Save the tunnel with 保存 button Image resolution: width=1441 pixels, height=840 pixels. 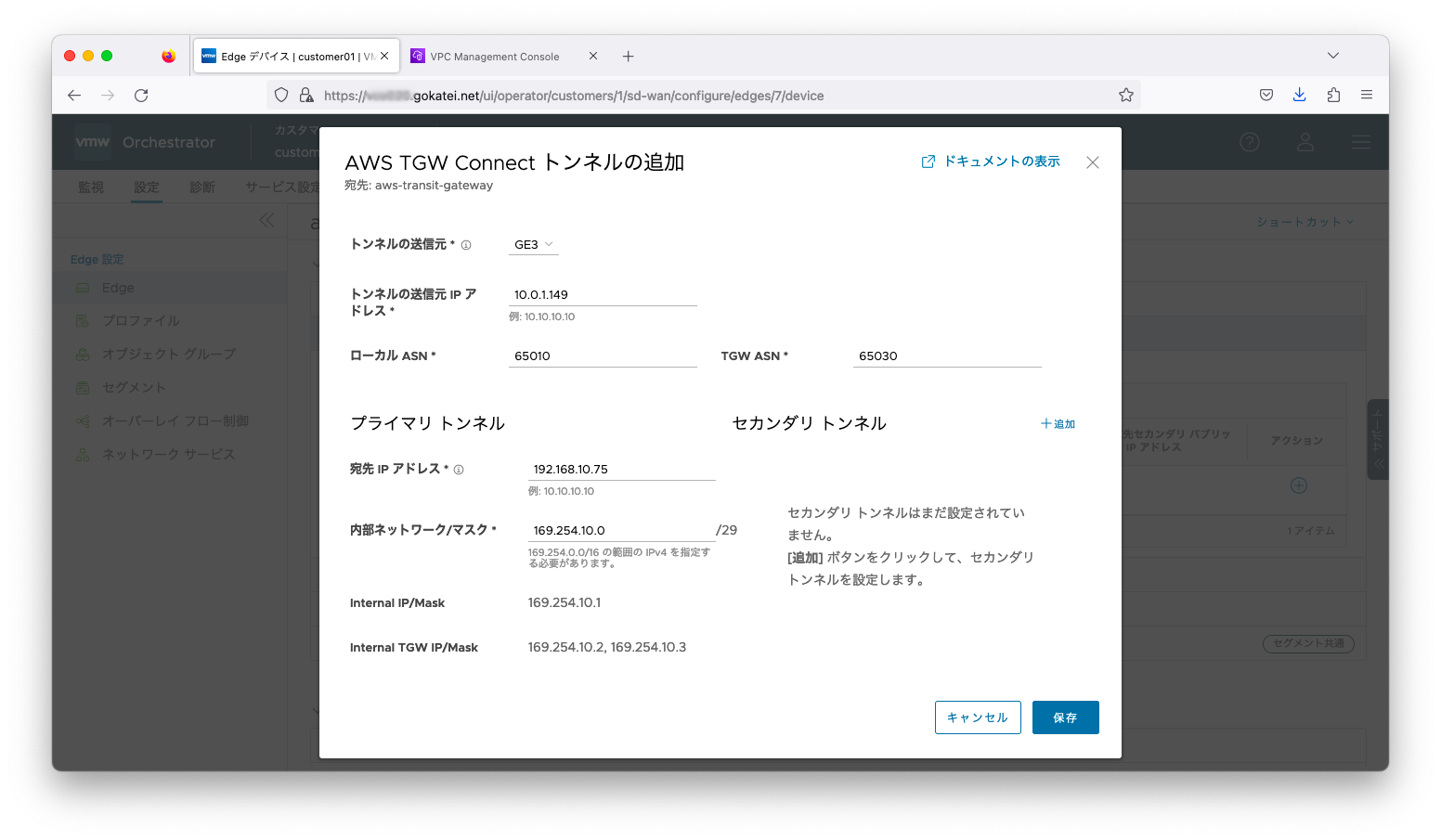tap(1066, 717)
